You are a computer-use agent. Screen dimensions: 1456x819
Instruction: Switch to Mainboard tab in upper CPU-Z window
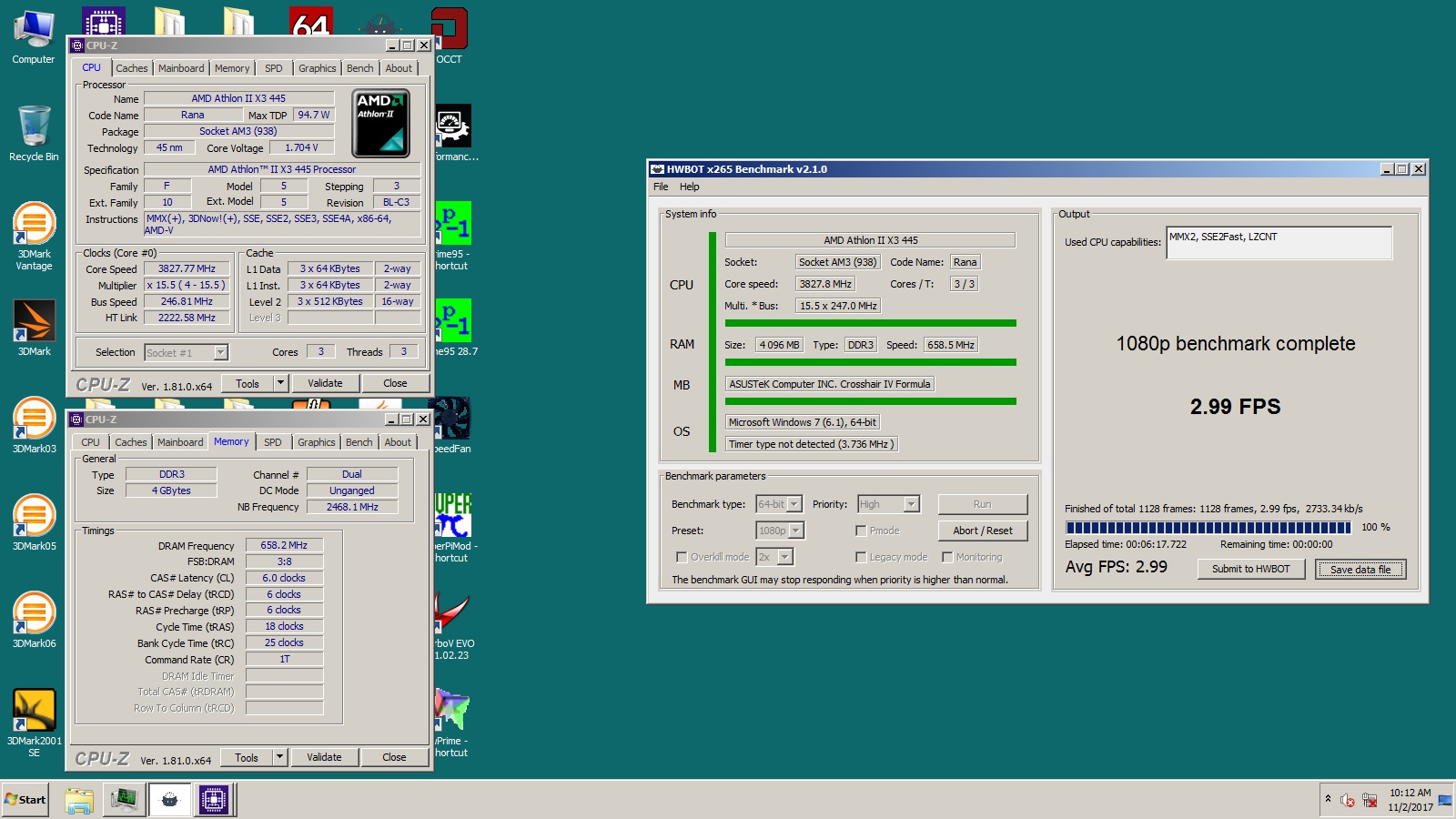pyautogui.click(x=181, y=68)
